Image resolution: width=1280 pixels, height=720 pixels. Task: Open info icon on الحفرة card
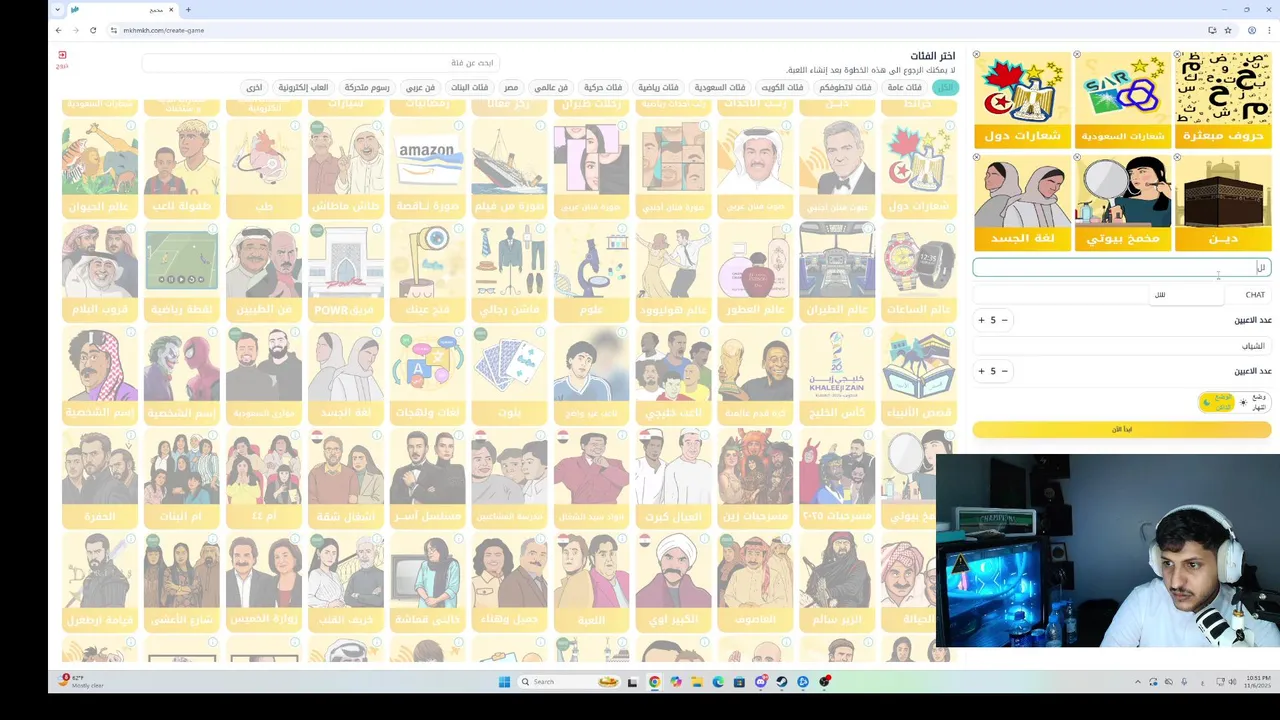131,435
